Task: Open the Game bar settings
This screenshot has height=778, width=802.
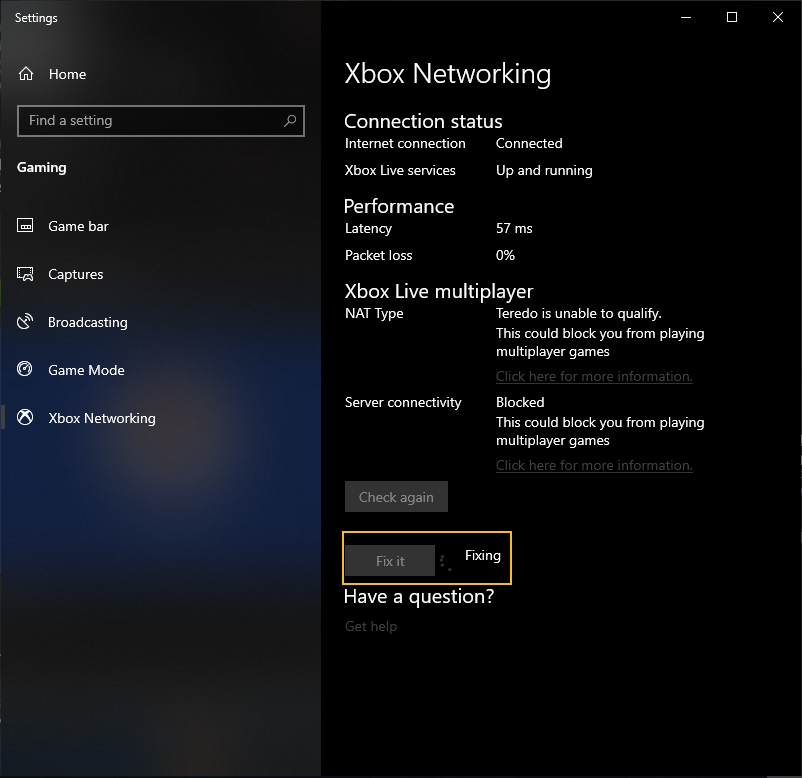Action: coord(161,226)
